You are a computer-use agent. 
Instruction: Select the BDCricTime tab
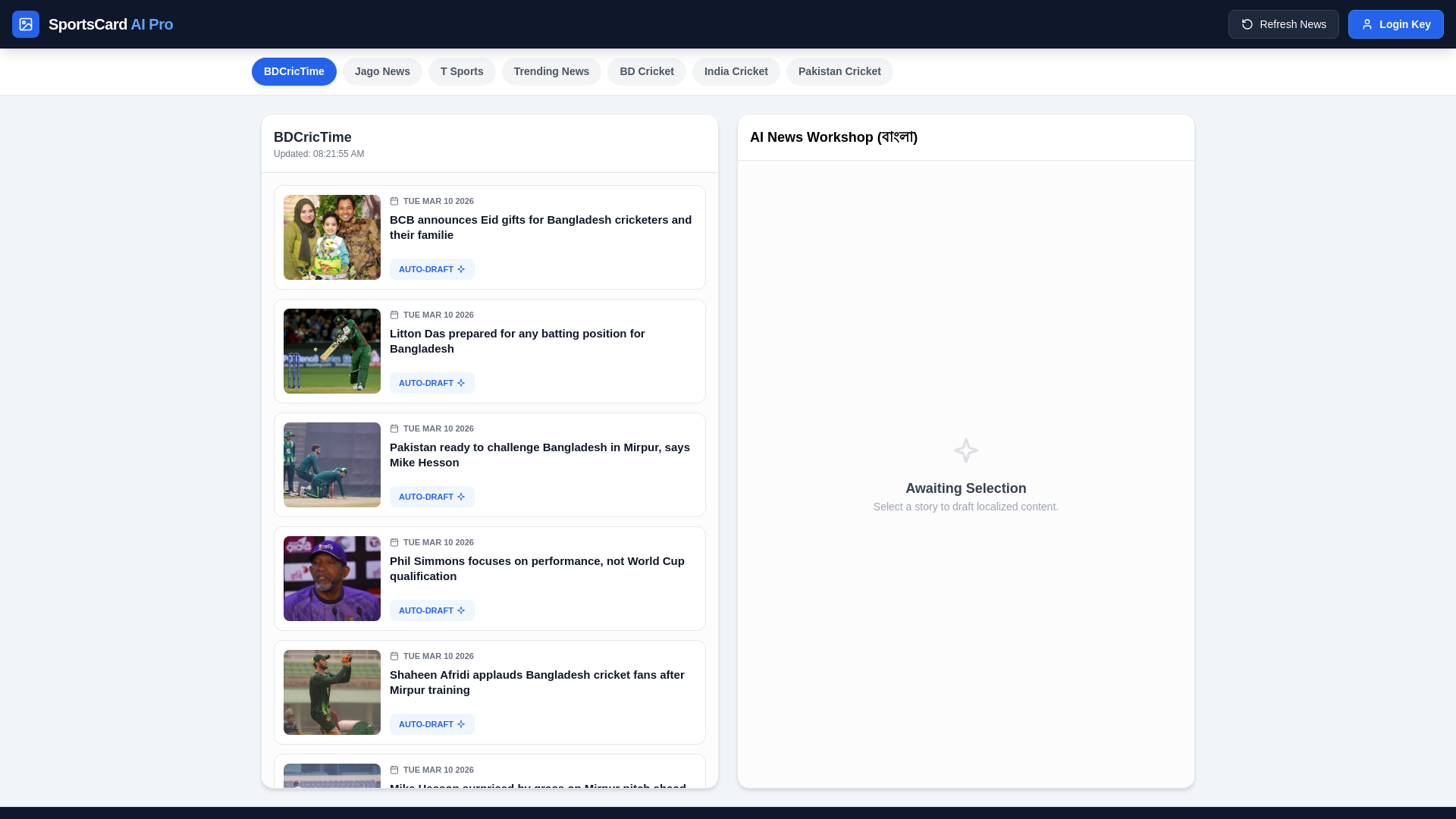(294, 71)
